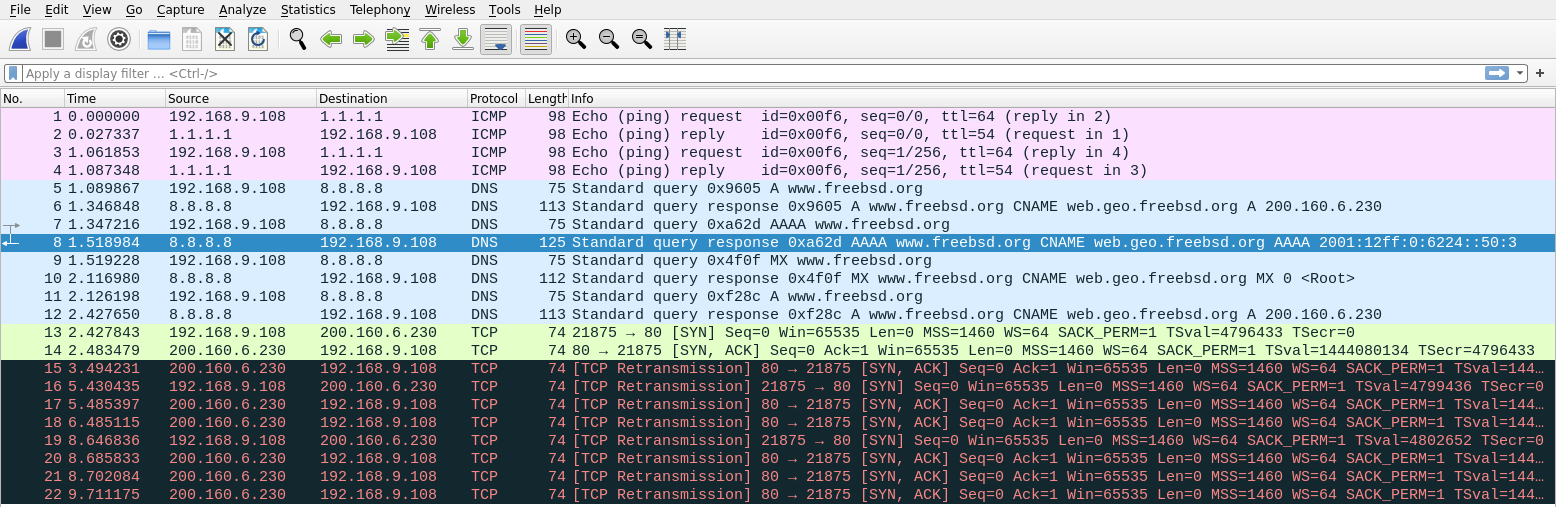Image resolution: width=1556 pixels, height=507 pixels.
Task: Open the Statistics menu
Action: pos(307,10)
